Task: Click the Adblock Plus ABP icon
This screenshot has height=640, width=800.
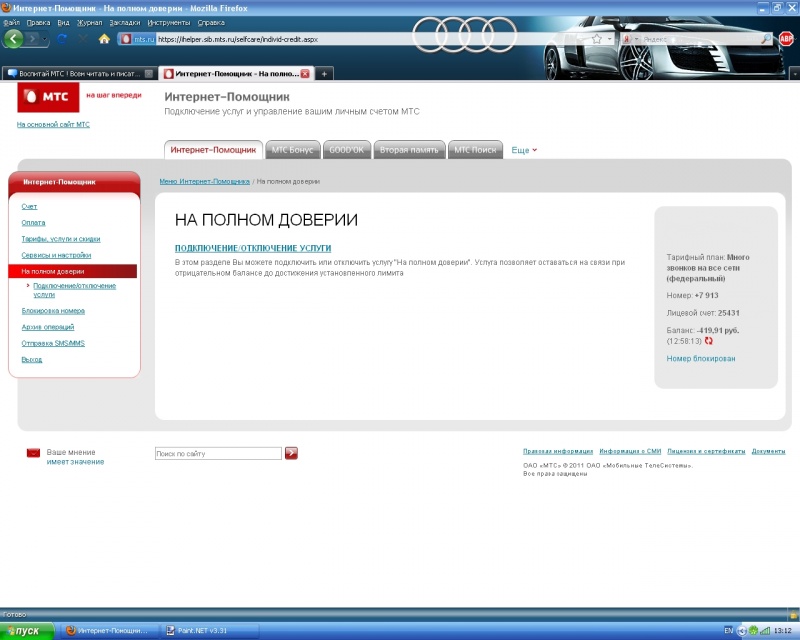Action: pyautogui.click(x=786, y=39)
